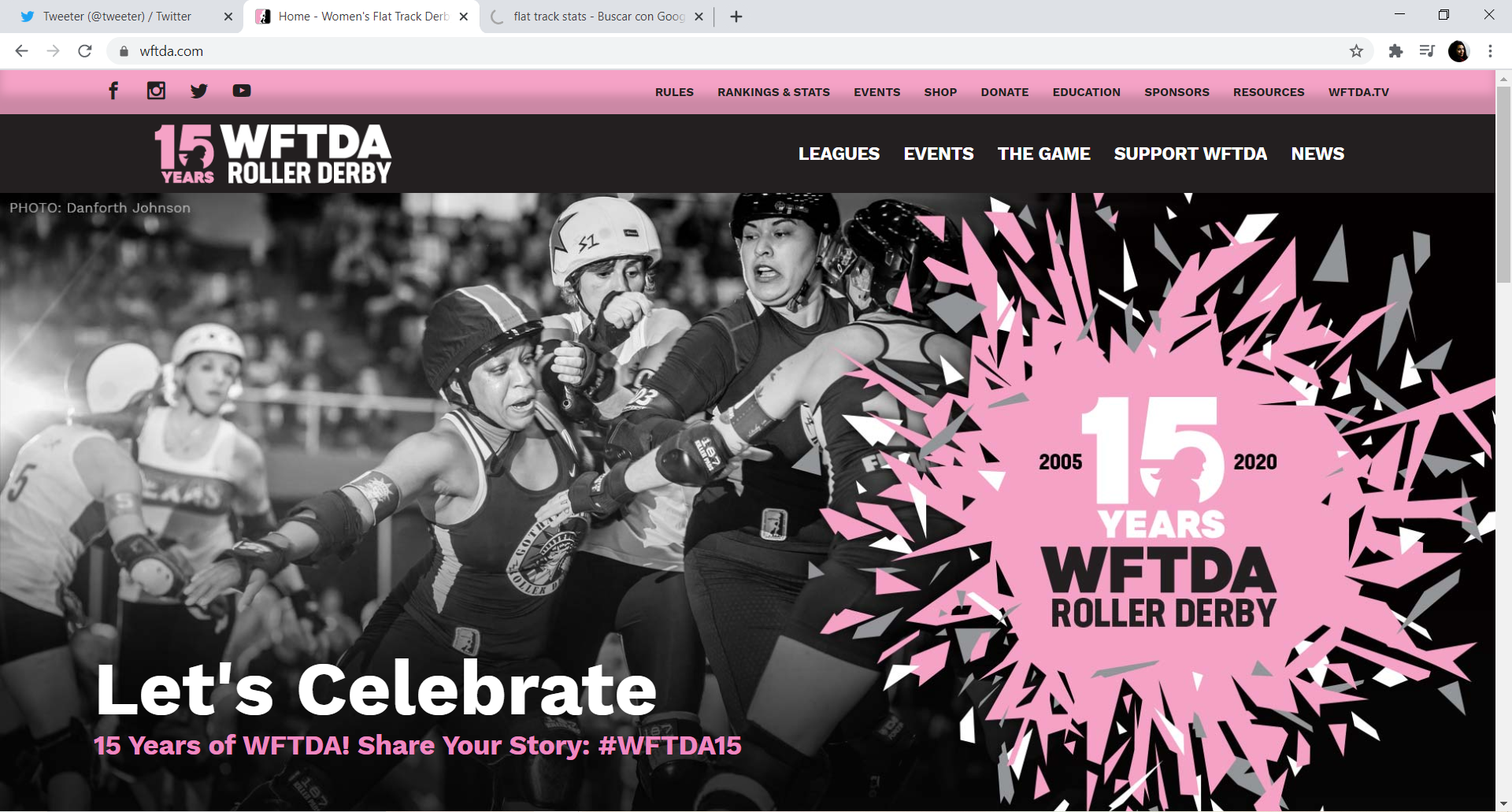1512x812 pixels.
Task: Close the flat track stats tab
Action: coord(699,17)
